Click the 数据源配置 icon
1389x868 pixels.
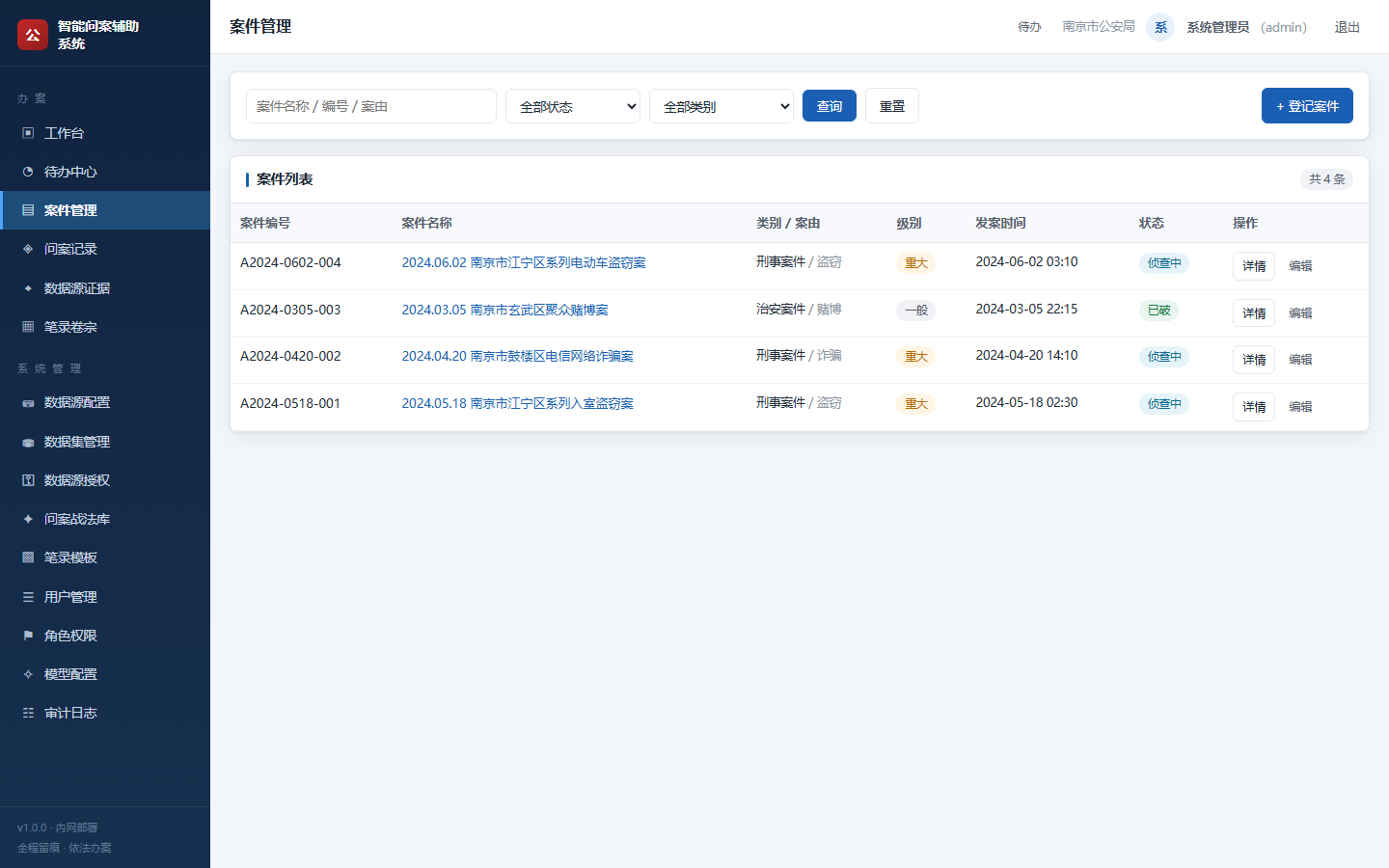(x=28, y=403)
